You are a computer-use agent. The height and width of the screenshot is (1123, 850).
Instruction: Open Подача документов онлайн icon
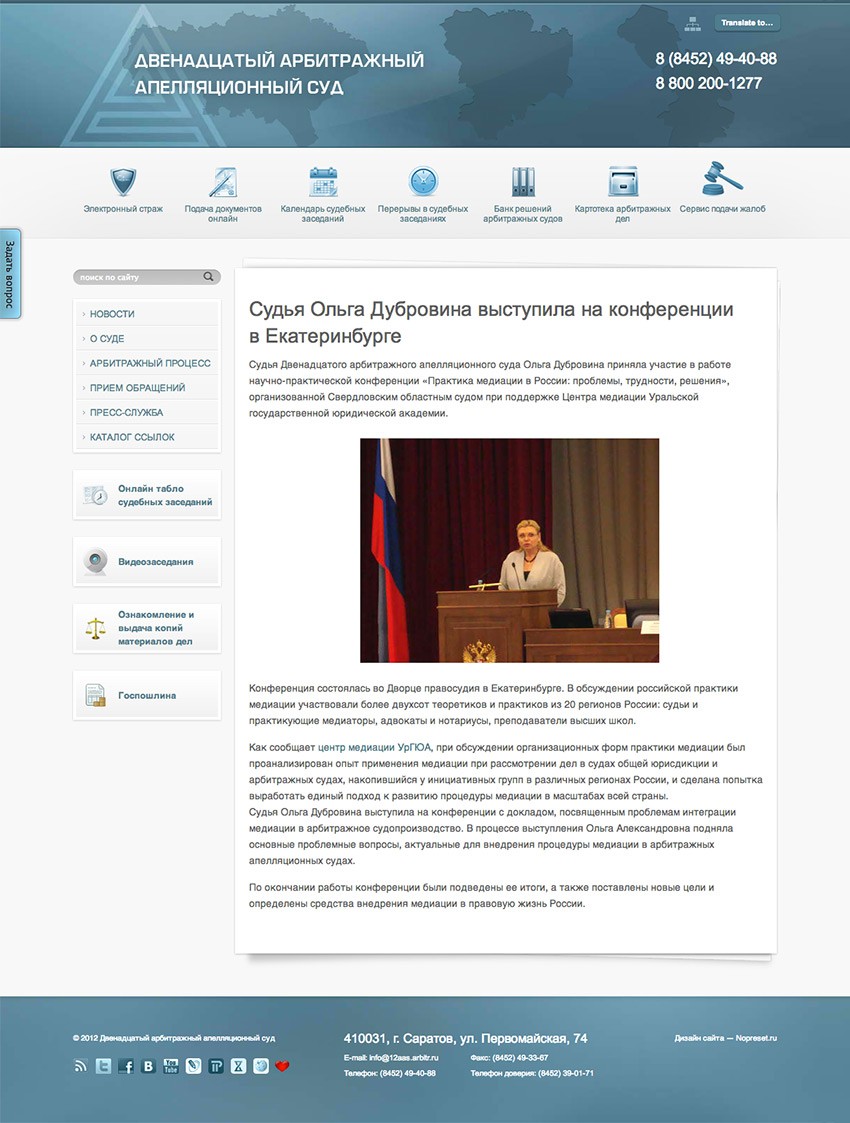pyautogui.click(x=222, y=183)
